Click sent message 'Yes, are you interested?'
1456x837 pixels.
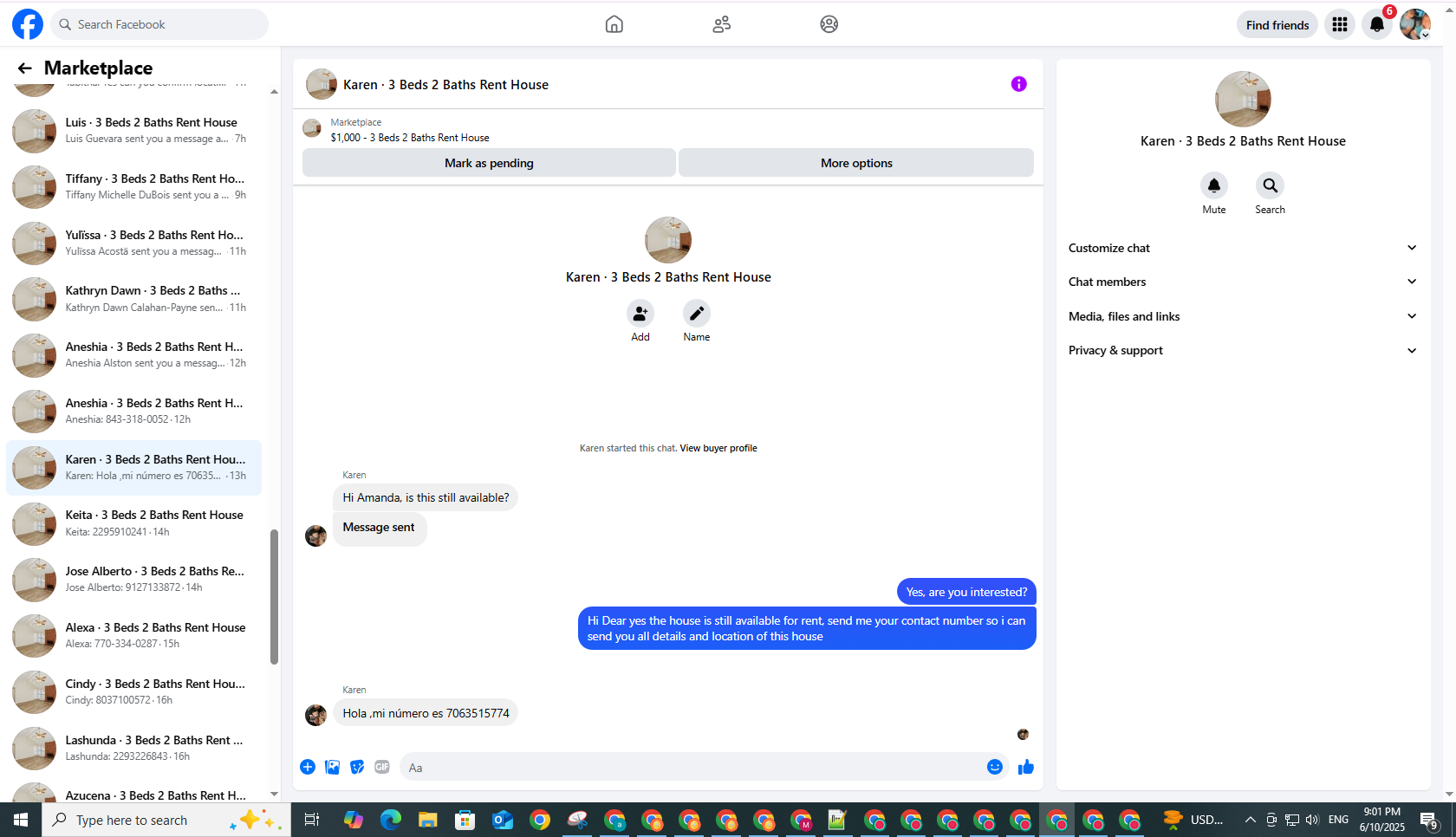966,592
